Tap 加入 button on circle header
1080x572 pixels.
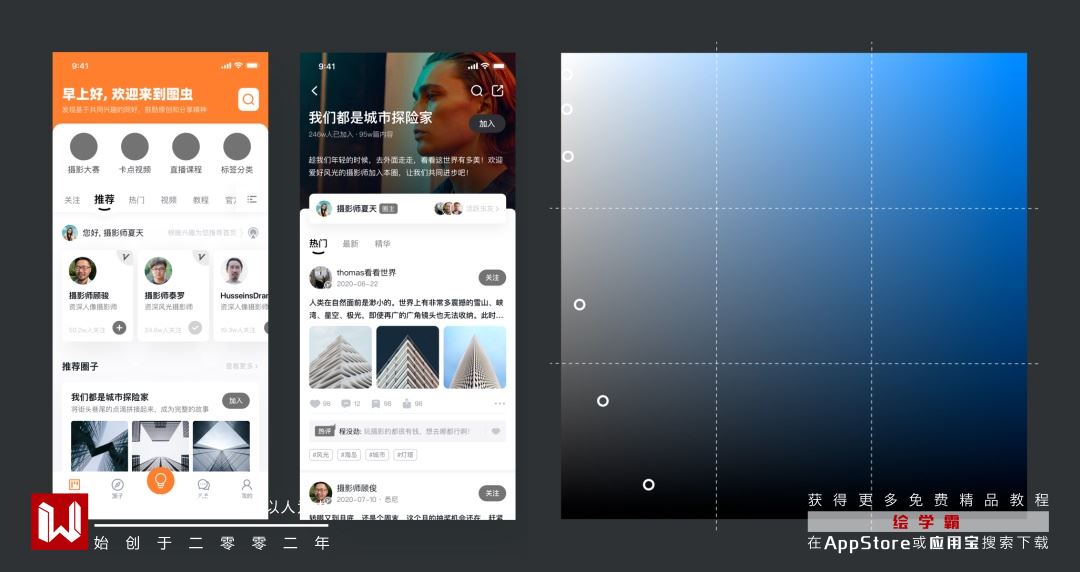click(487, 124)
